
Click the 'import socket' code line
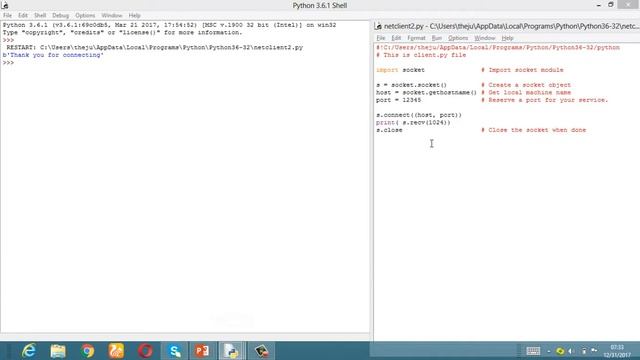pyautogui.click(x=400, y=70)
